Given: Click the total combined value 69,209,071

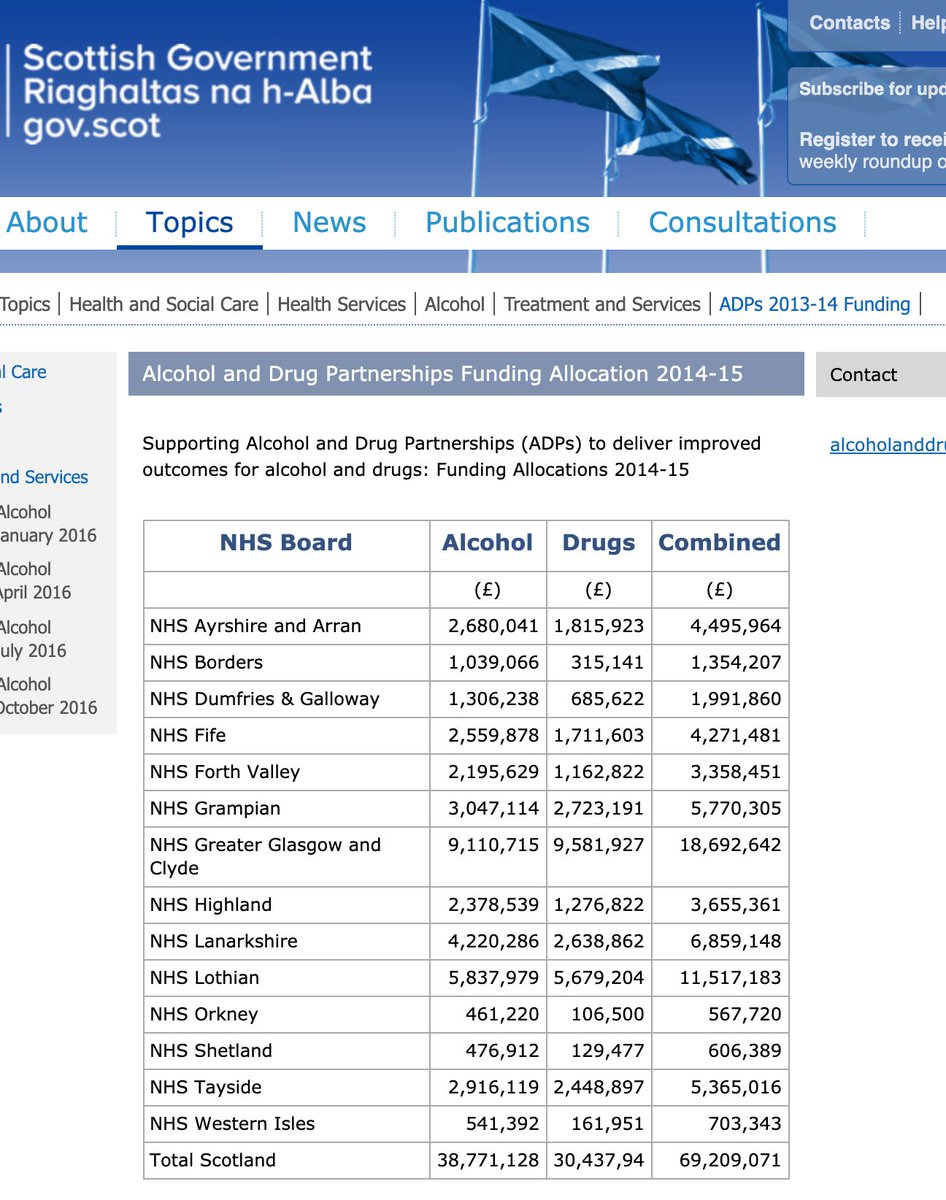Looking at the screenshot, I should tap(730, 1160).
